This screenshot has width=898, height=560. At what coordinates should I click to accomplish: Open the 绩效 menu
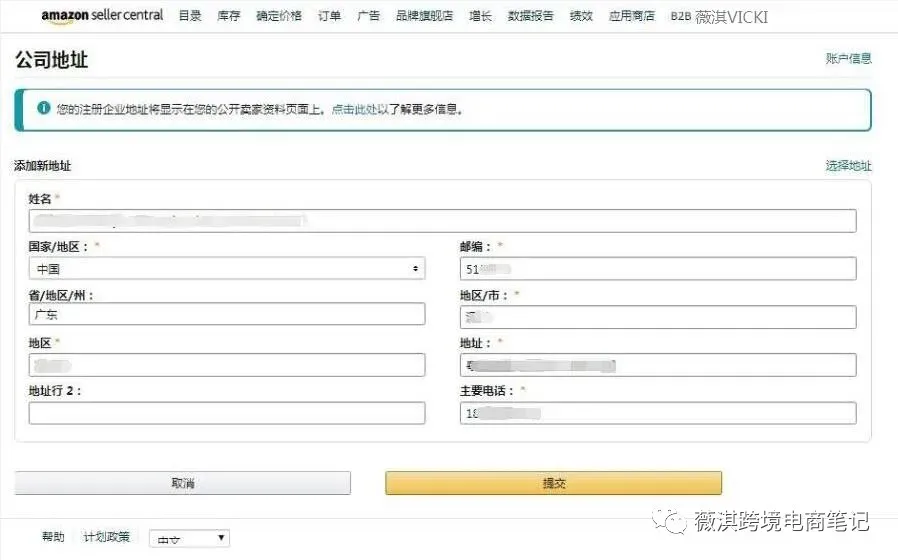[x=581, y=16]
